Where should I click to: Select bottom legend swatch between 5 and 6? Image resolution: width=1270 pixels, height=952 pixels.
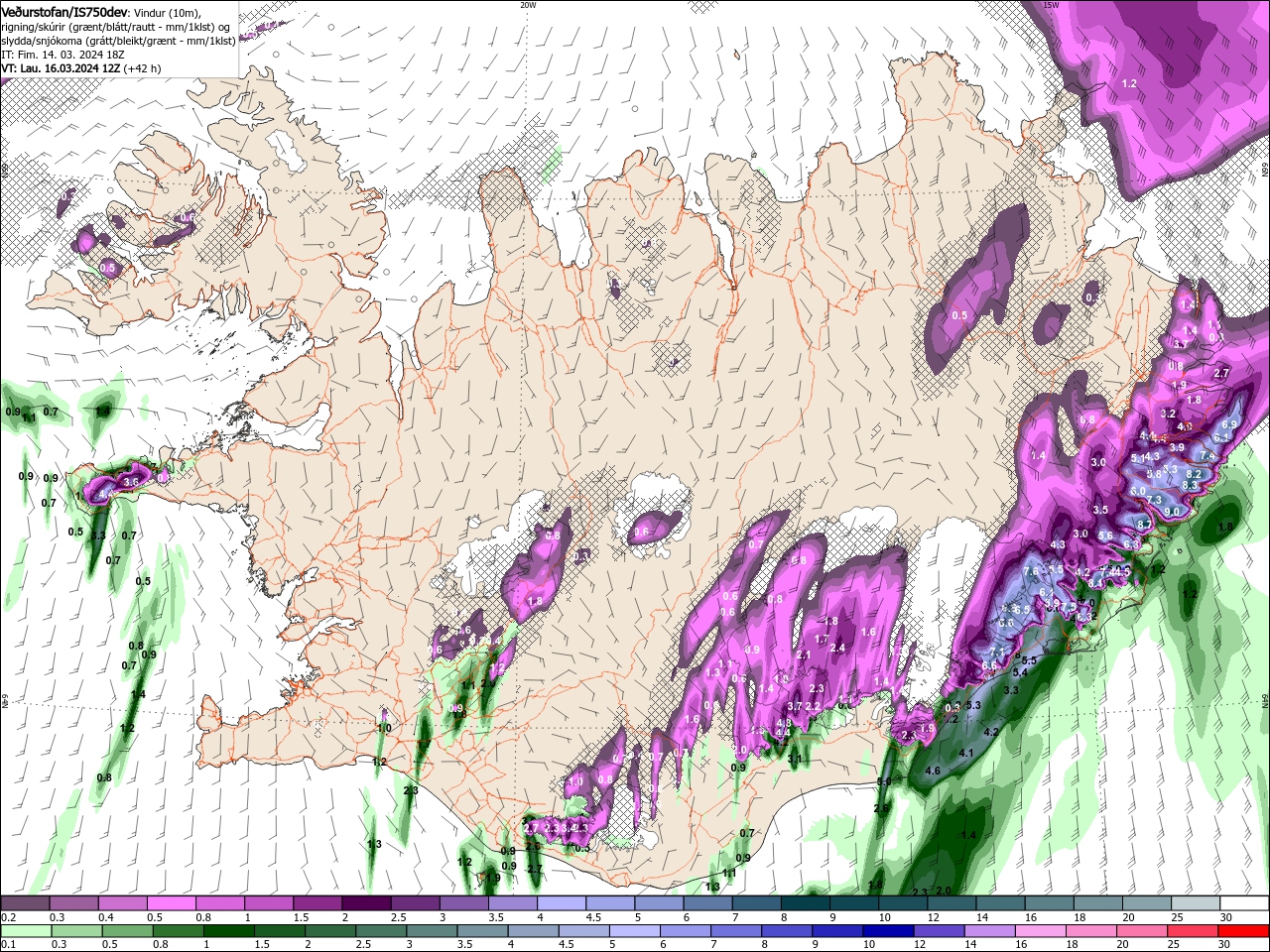(x=635, y=930)
